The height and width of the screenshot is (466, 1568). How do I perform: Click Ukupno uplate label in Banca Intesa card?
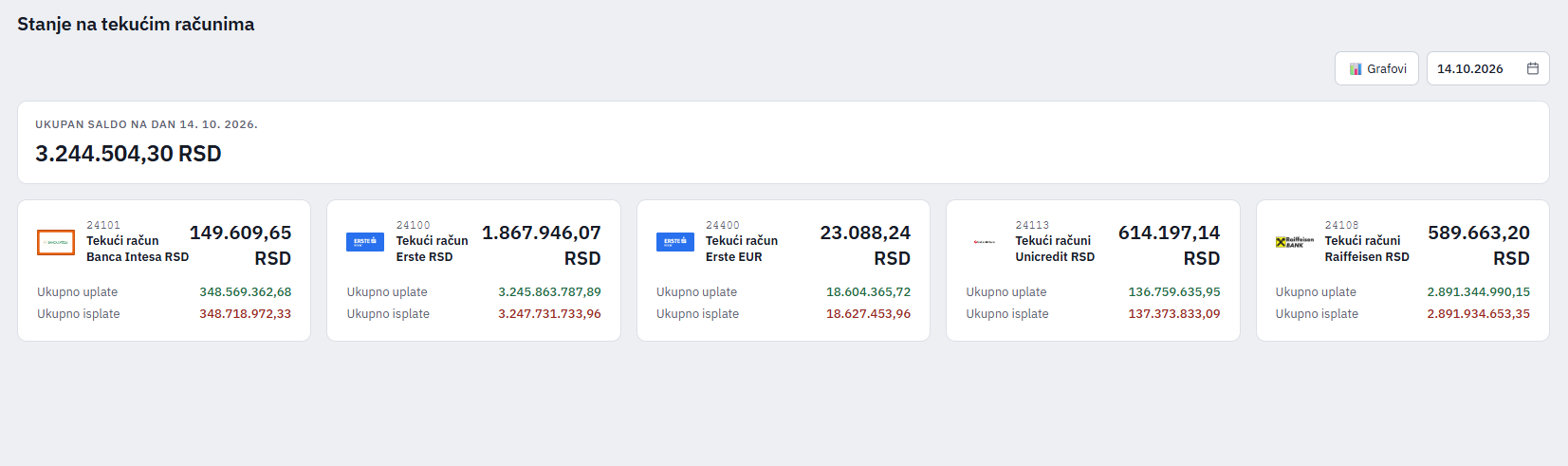(x=78, y=292)
